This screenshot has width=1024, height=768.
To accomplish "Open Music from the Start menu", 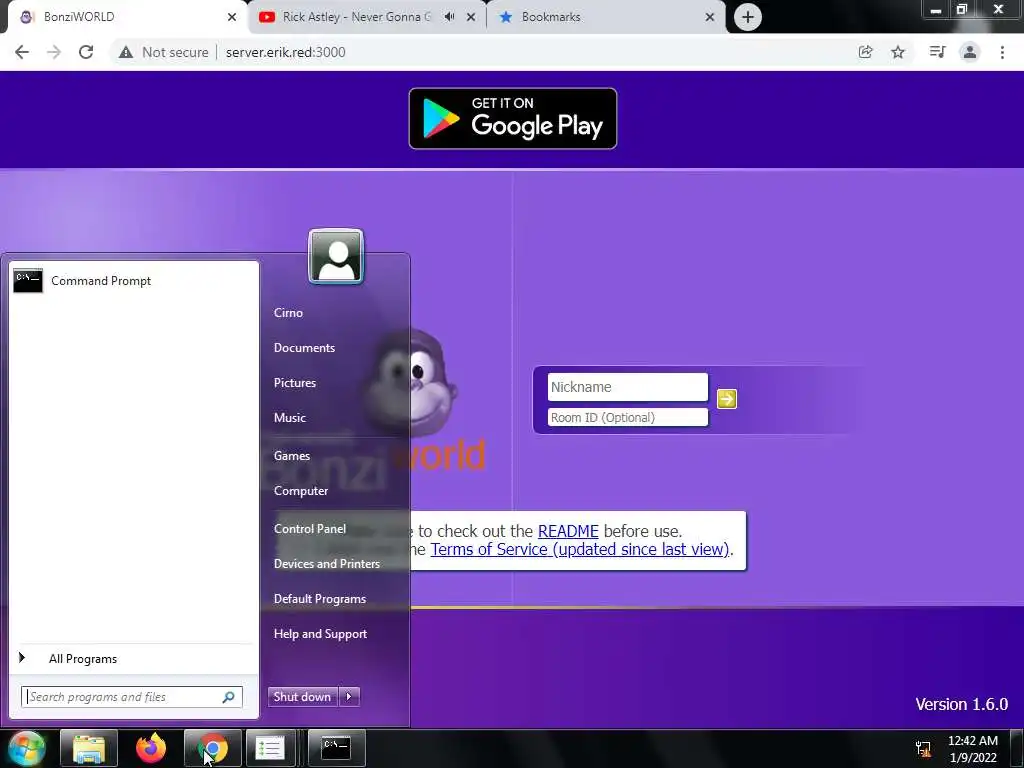I will tap(289, 418).
